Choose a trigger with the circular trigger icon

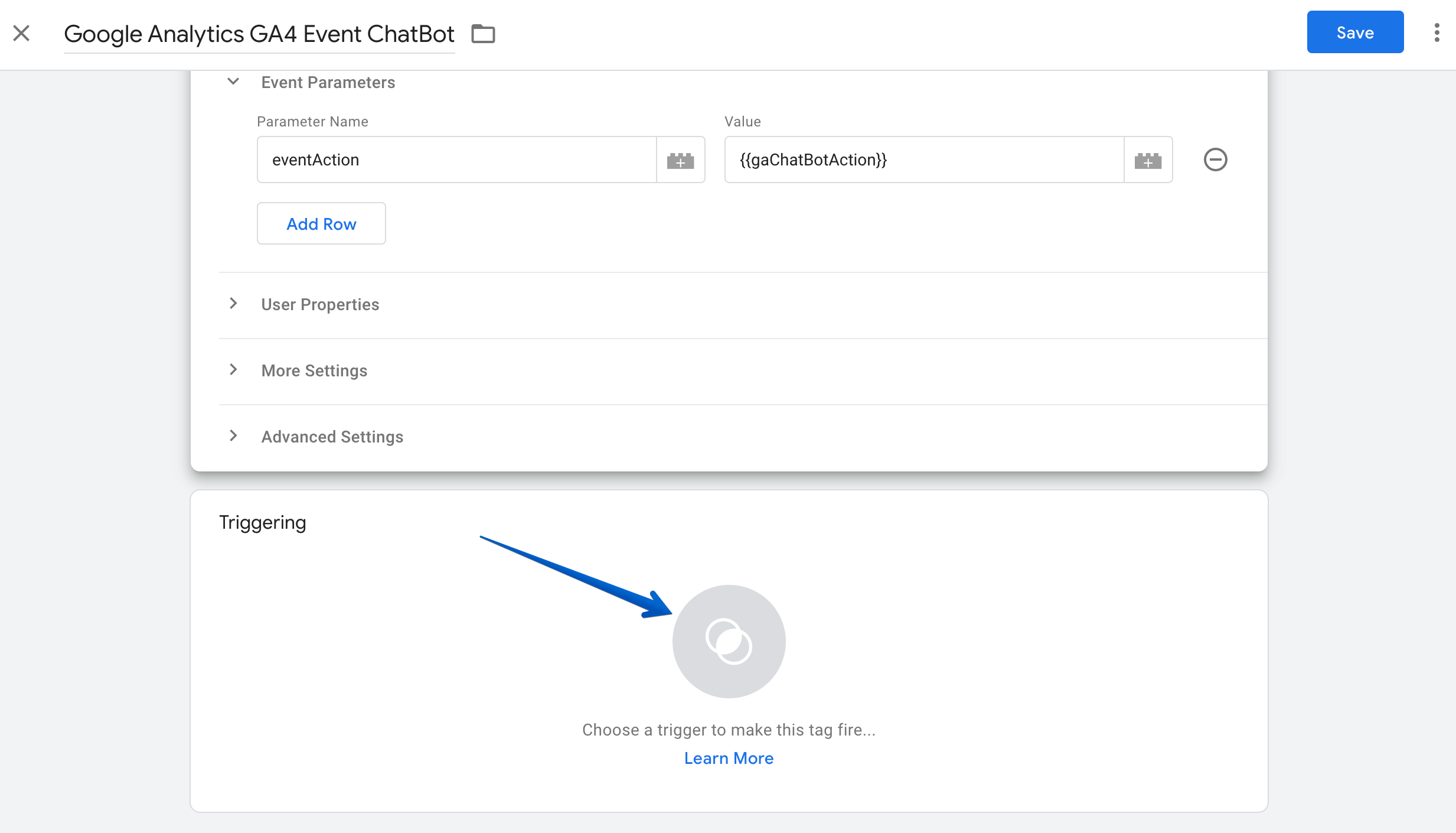point(729,642)
